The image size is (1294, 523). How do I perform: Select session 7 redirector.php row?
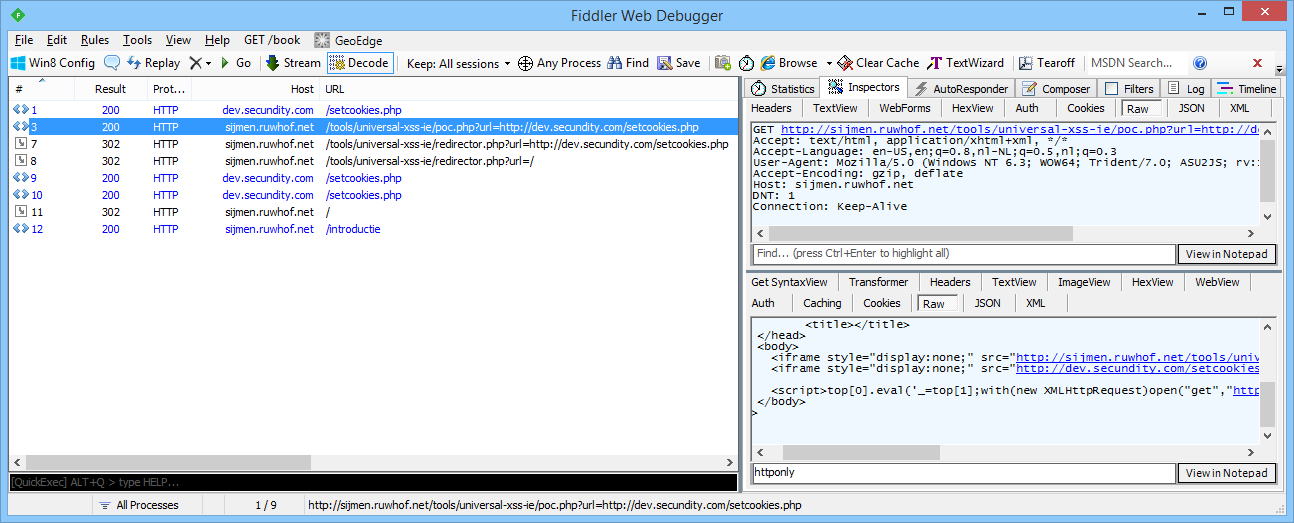(373, 144)
